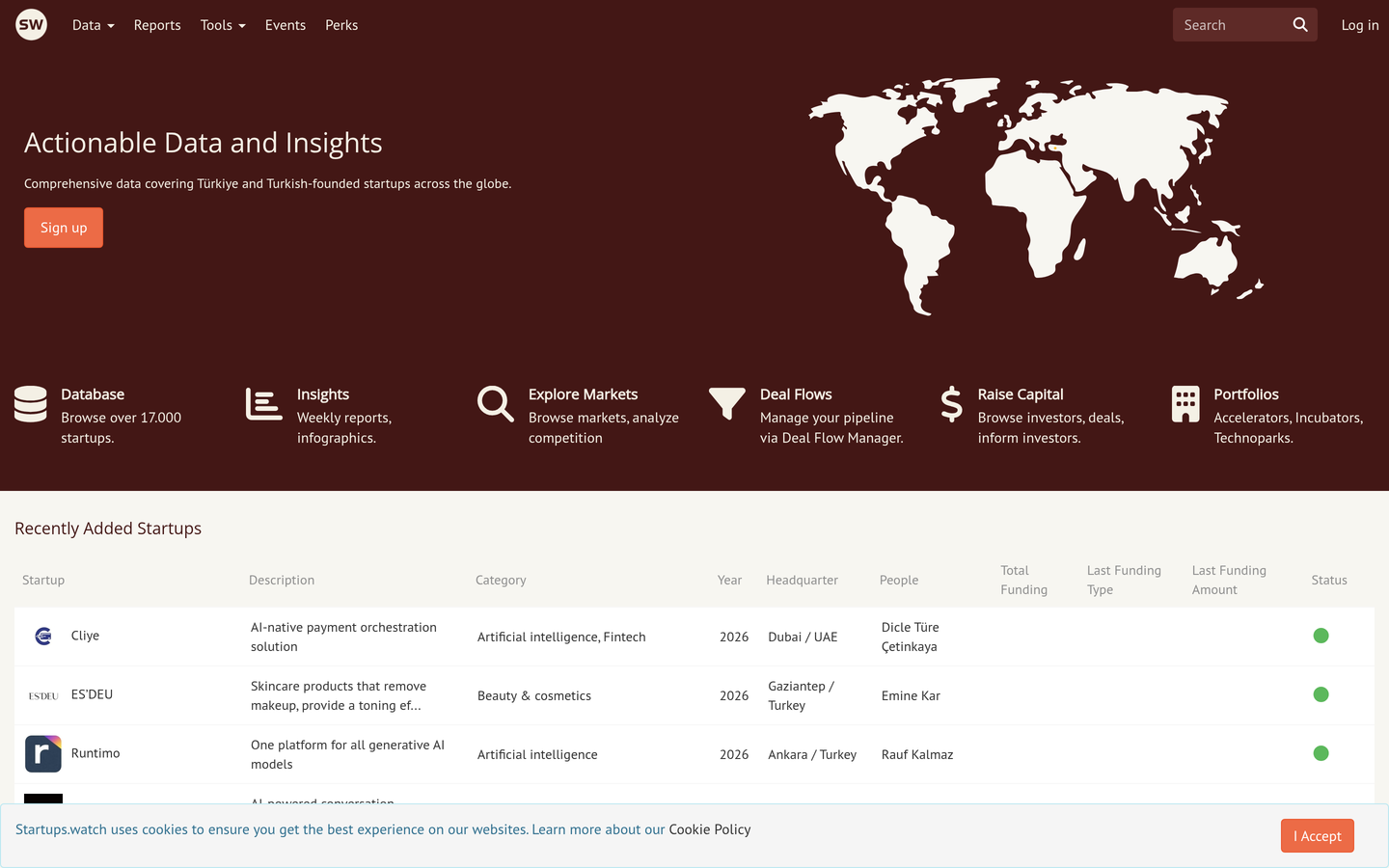The image size is (1389, 868).
Task: Click the Deal Flows funnel icon
Action: [x=727, y=404]
